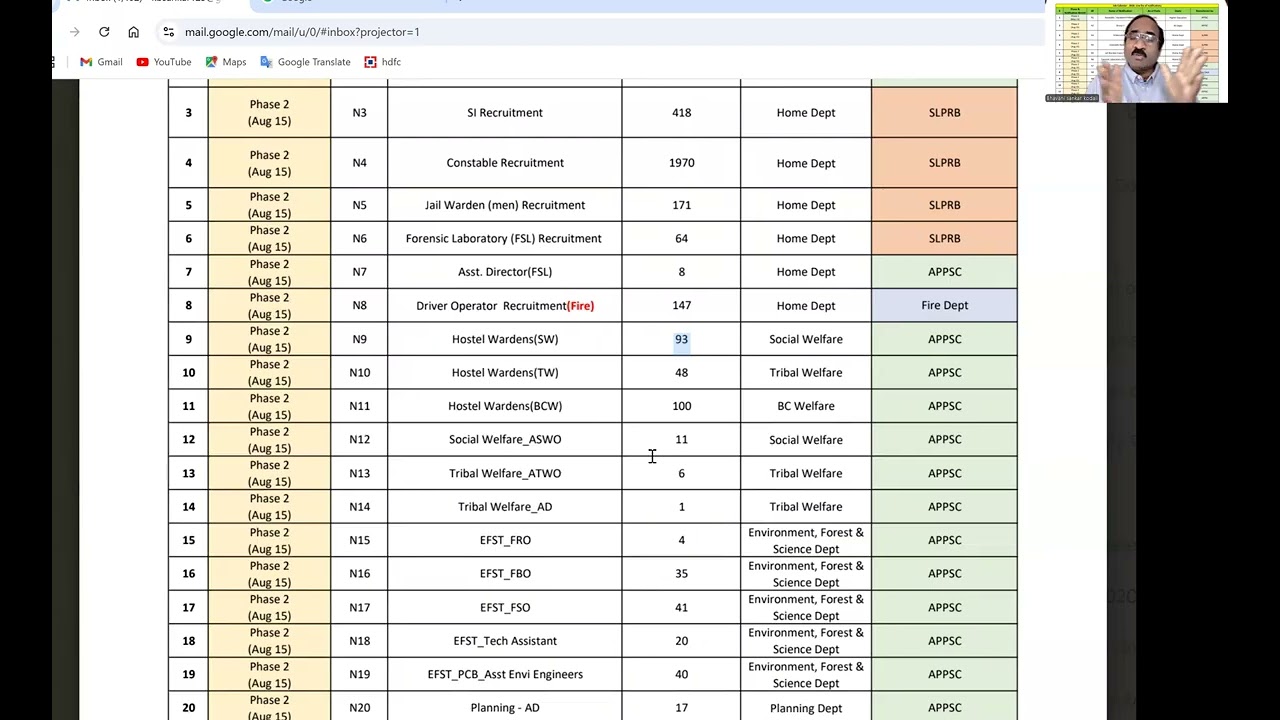The image size is (1280, 720).
Task: Click vacancy count '64'
Action: coord(682,239)
